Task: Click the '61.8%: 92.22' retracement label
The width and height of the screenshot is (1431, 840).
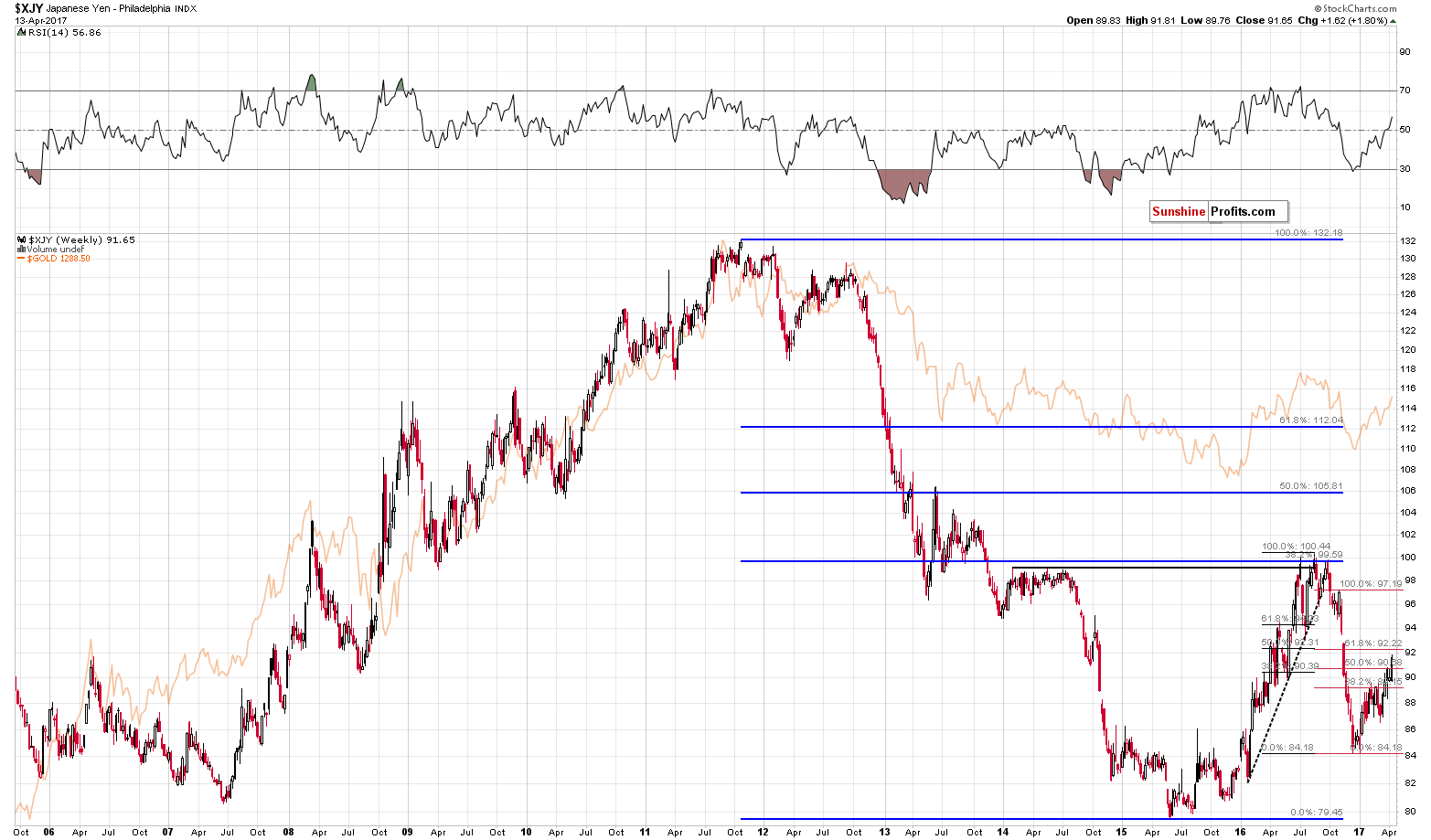Action: pyautogui.click(x=1373, y=643)
